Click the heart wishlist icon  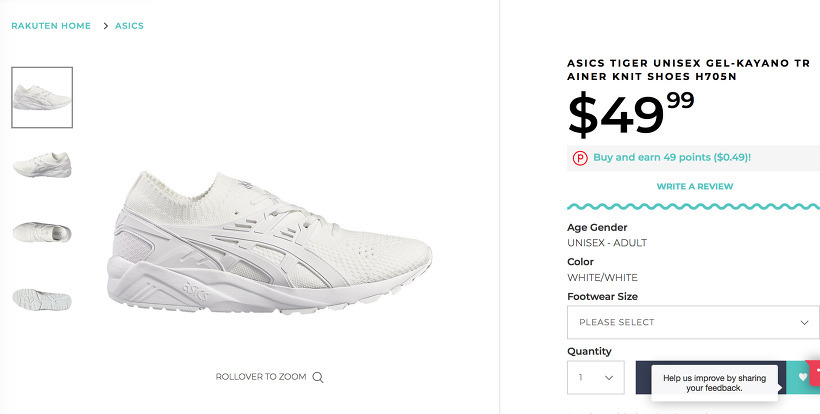pyautogui.click(x=801, y=377)
